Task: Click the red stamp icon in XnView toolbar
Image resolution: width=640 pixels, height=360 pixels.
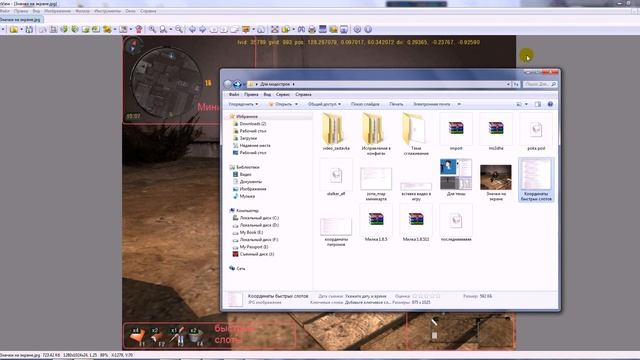Action: pyautogui.click(x=139, y=29)
